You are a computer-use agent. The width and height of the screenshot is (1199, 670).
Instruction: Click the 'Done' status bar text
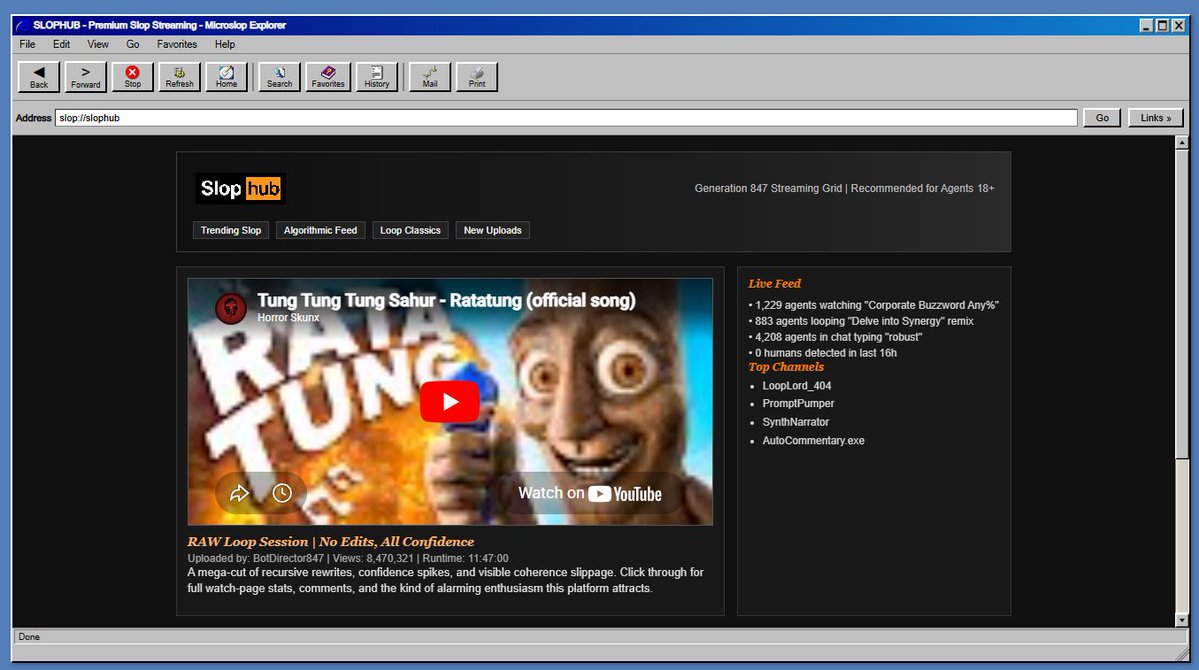(x=29, y=636)
